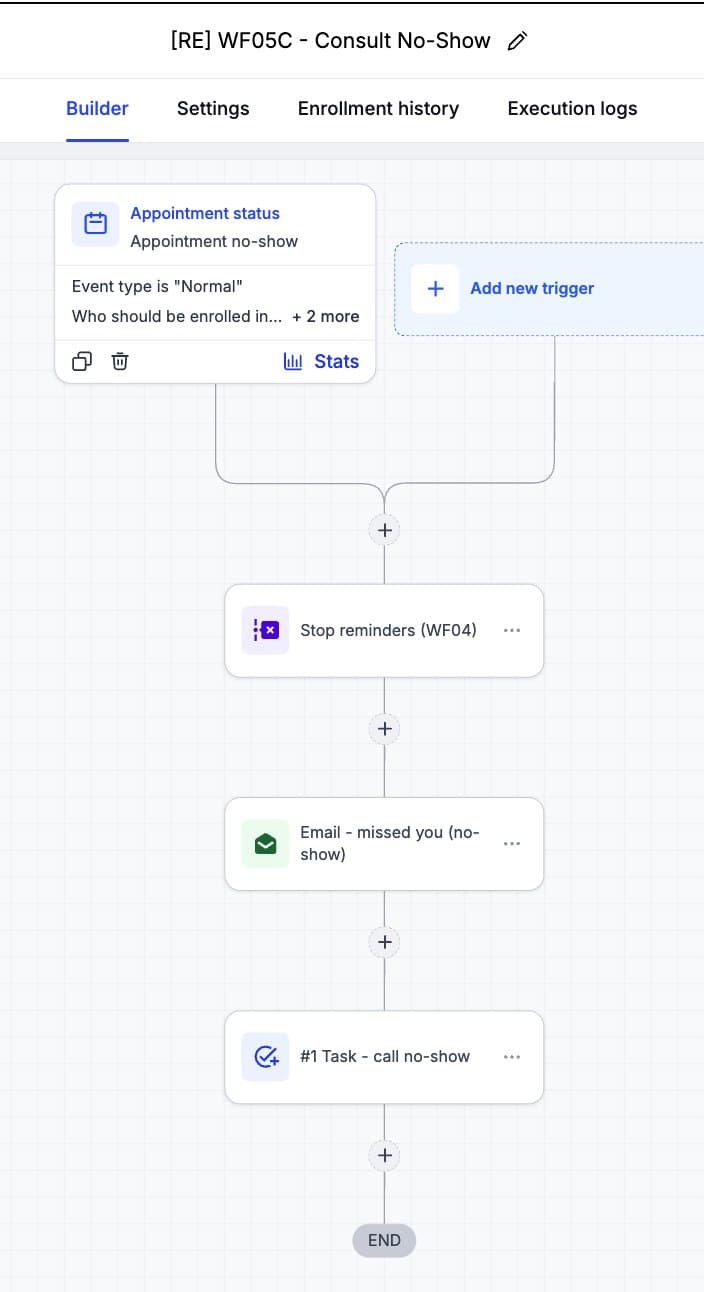Open the Appointment status trigger title
704x1292 pixels.
[x=205, y=213]
